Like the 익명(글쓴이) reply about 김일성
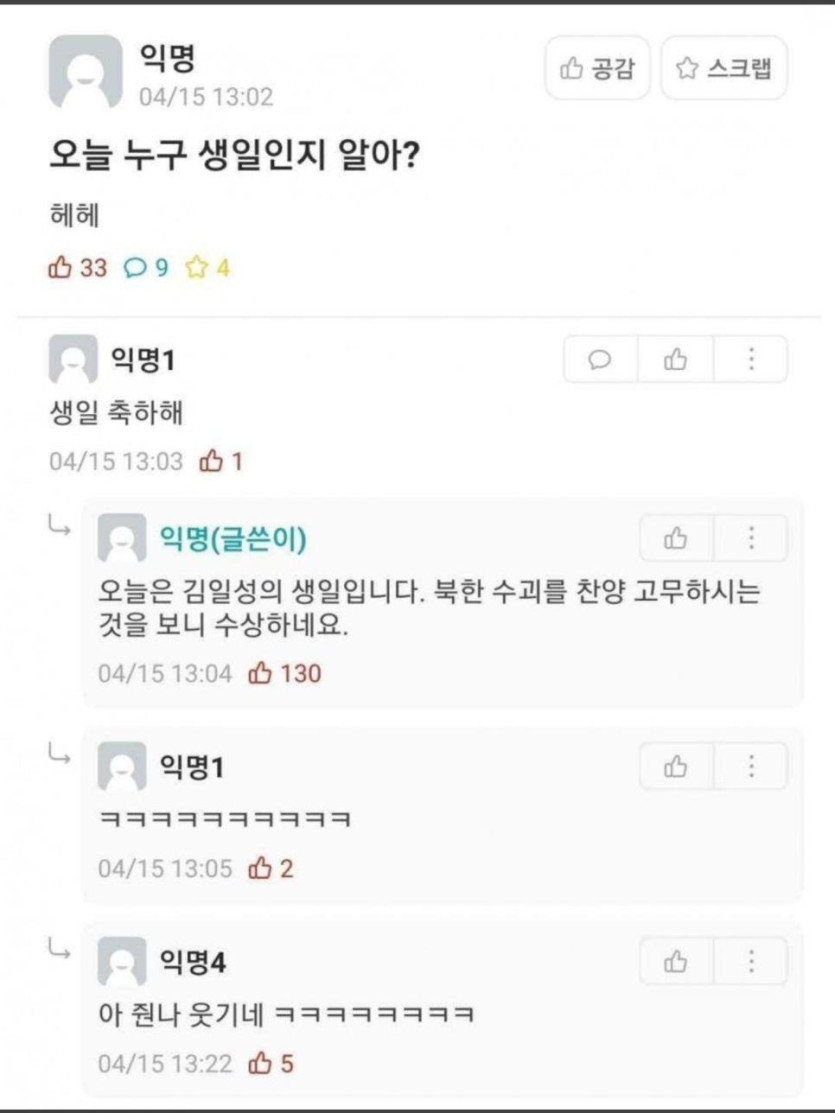This screenshot has width=835, height=1113. 676,539
